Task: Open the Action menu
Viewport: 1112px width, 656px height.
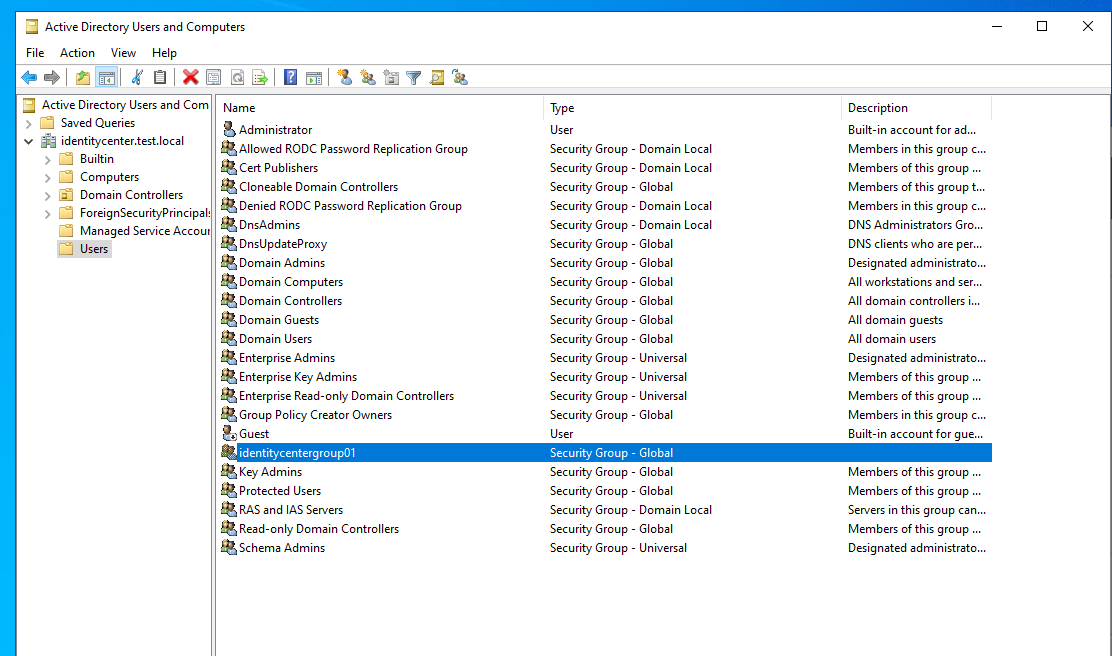Action: pyautogui.click(x=77, y=52)
